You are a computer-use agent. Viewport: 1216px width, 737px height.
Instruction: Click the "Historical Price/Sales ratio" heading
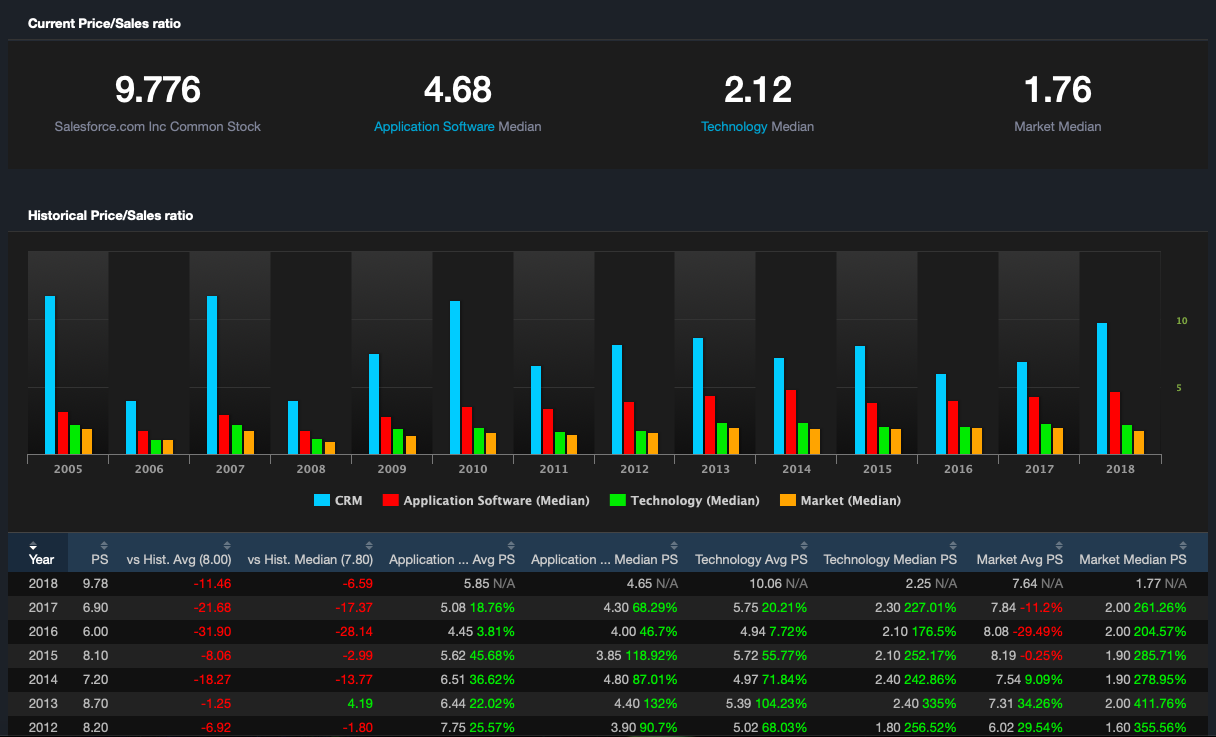111,215
